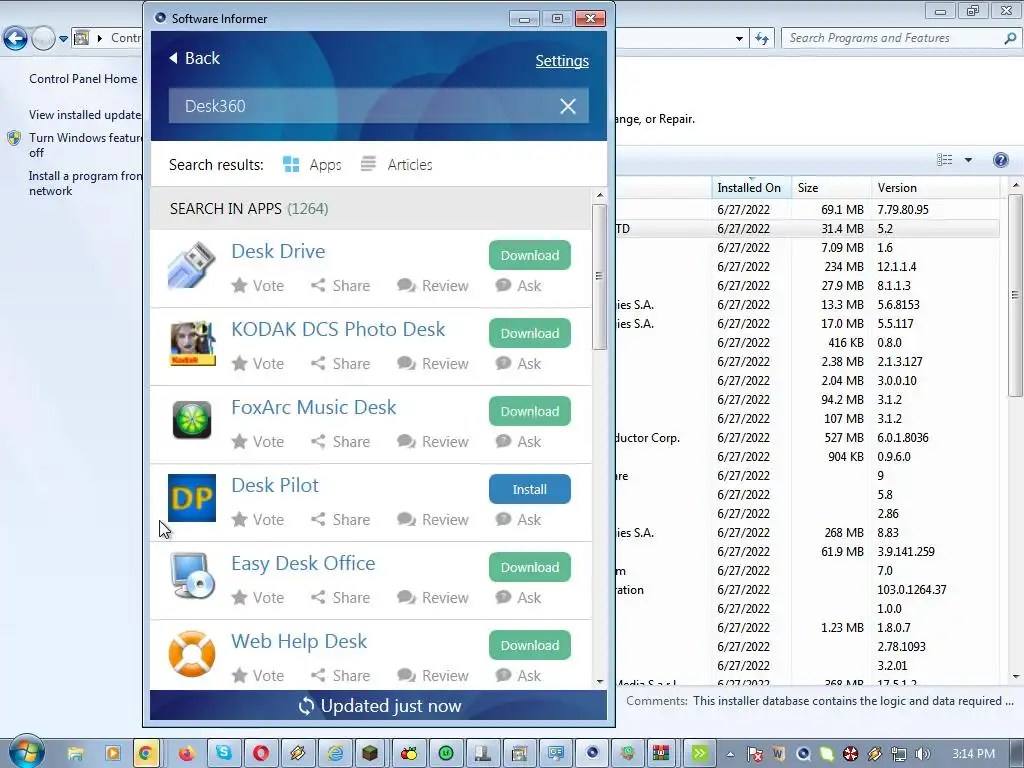Open Chrome from taskbar

(145, 753)
